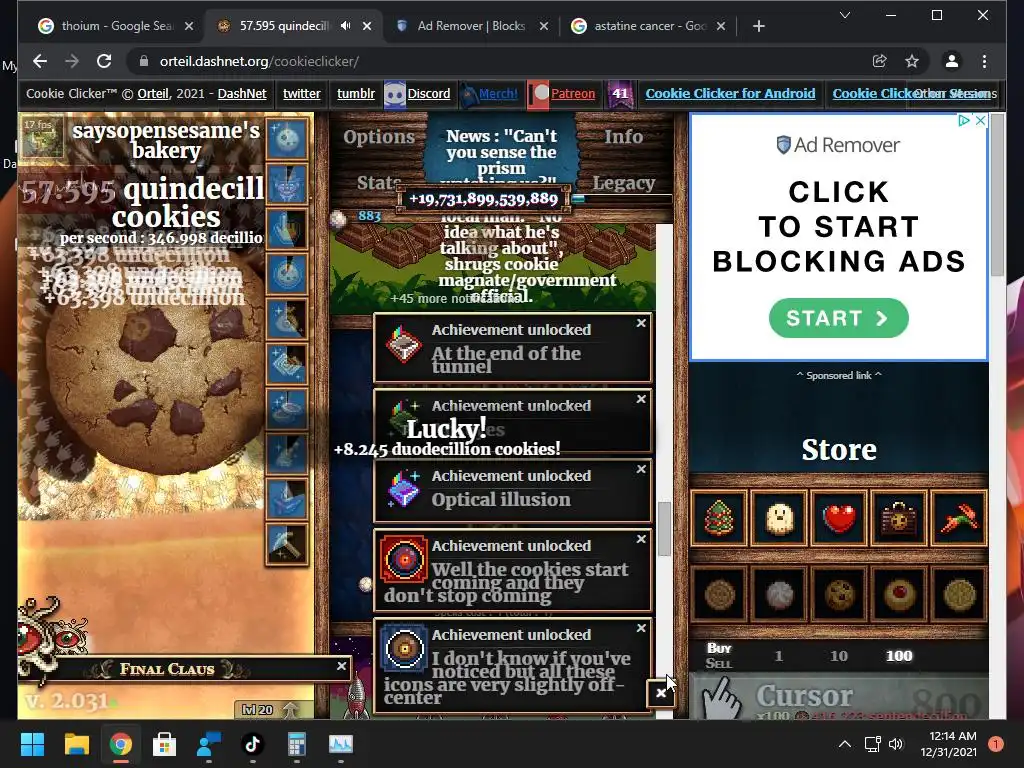This screenshot has height=768, width=1024.
Task: Select the red heart Valentine upgrade
Action: tap(839, 518)
